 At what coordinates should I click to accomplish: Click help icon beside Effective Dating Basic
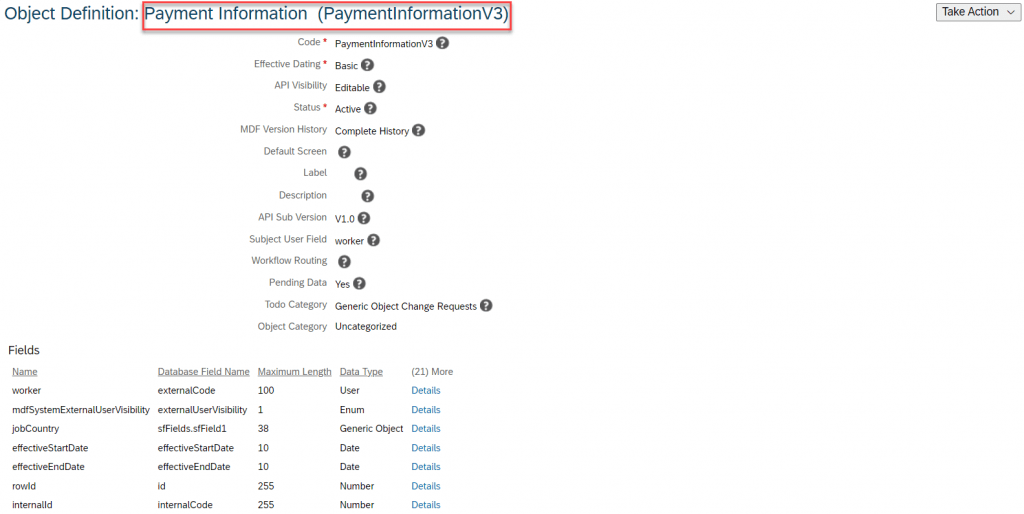pos(367,65)
